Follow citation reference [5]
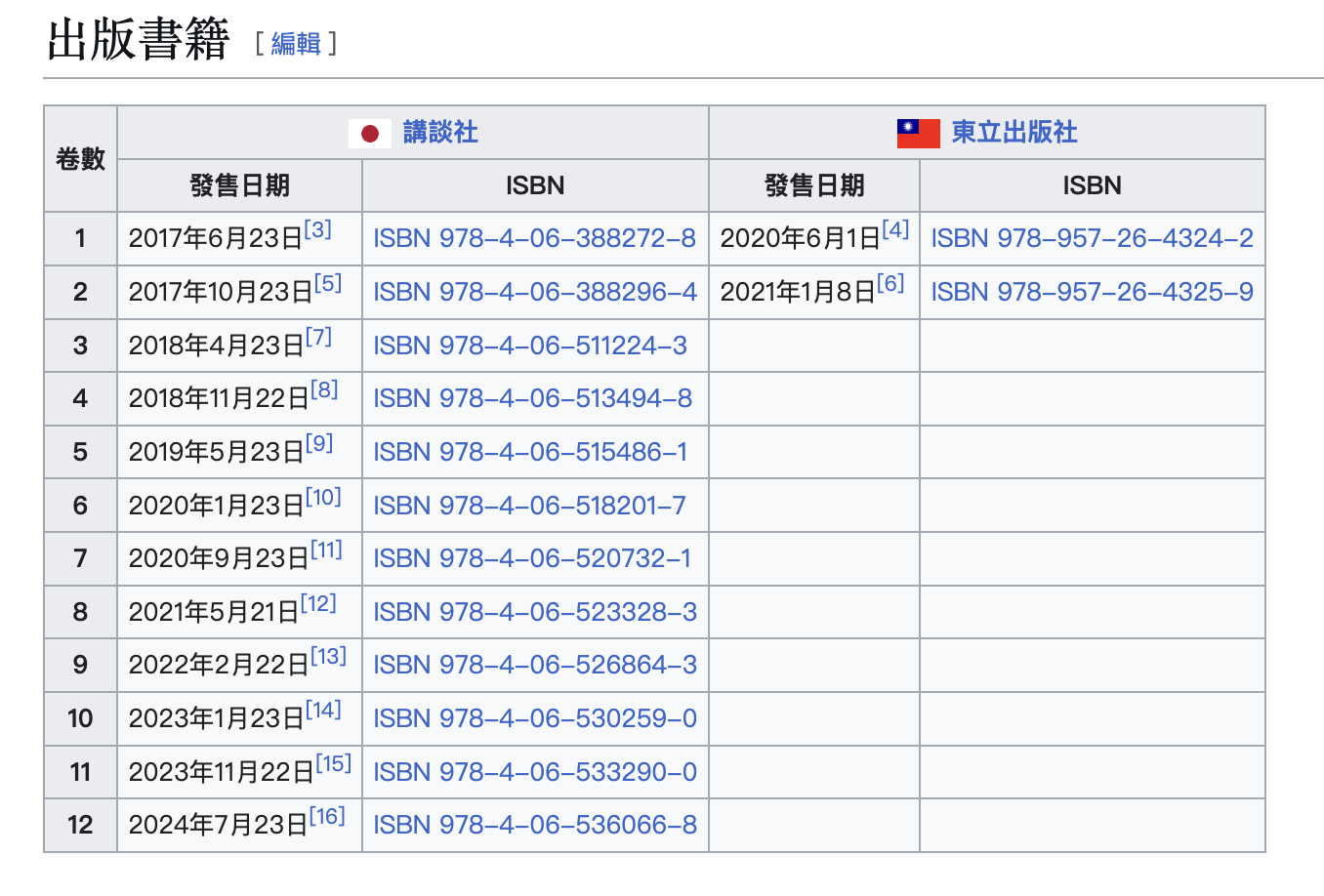This screenshot has height=896, width=1324. tap(328, 284)
